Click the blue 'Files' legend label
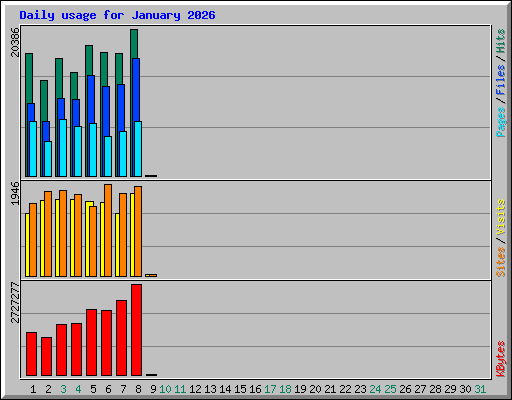Image resolution: width=512 pixels, height=400 pixels. tap(500, 79)
